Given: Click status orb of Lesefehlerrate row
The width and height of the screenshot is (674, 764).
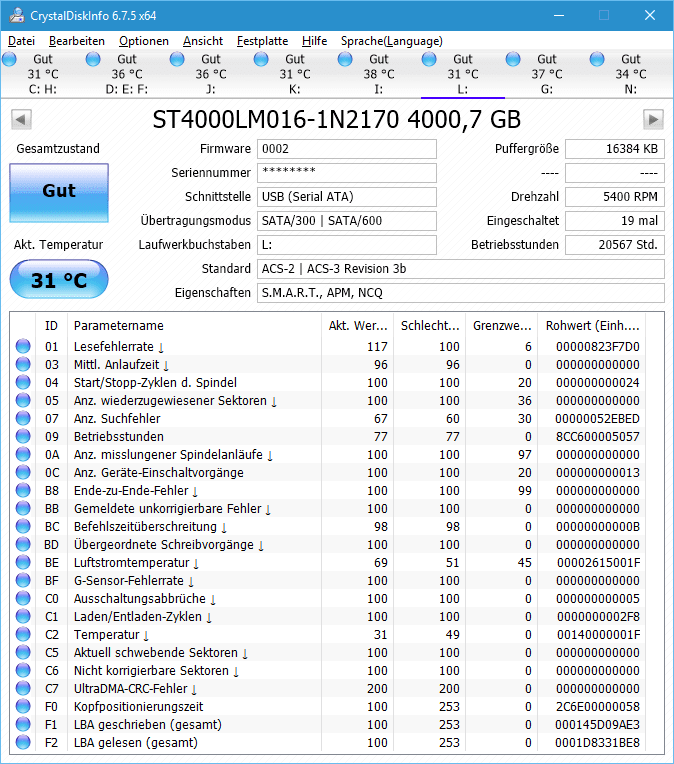Looking at the screenshot, I should tap(23, 346).
